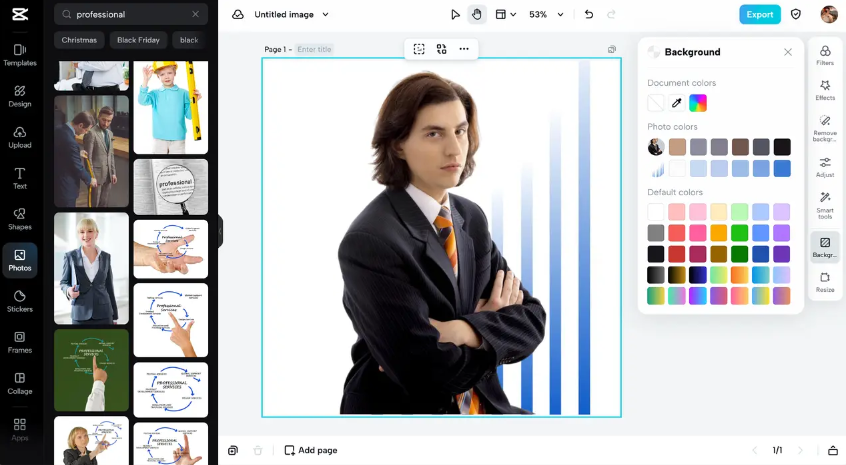Screen dimensions: 846x465
Task: Click the replace icon above canvas
Action: pos(441,49)
